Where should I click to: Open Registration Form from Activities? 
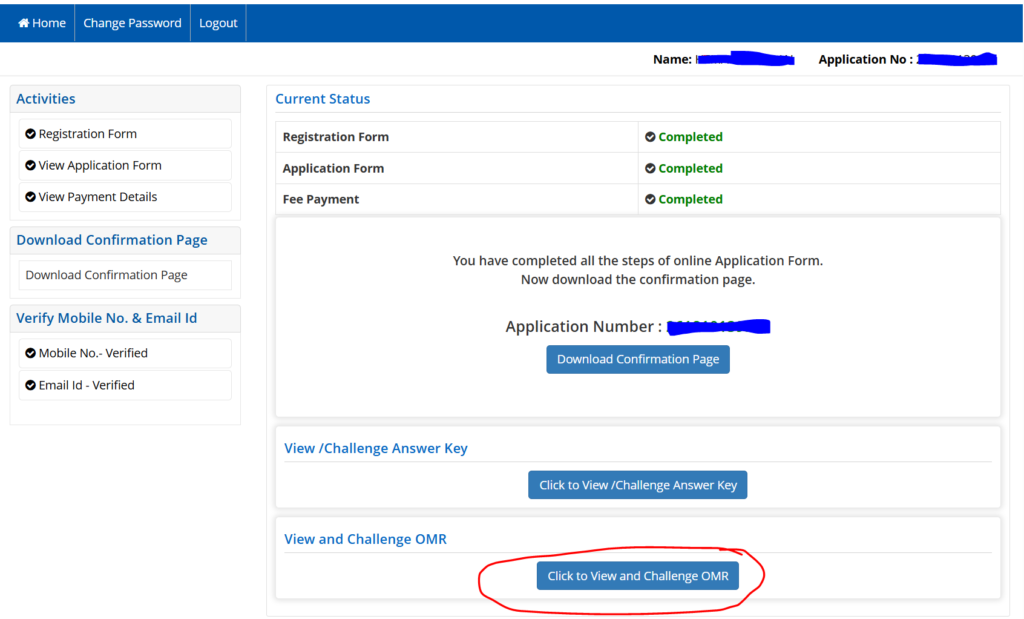coord(88,134)
